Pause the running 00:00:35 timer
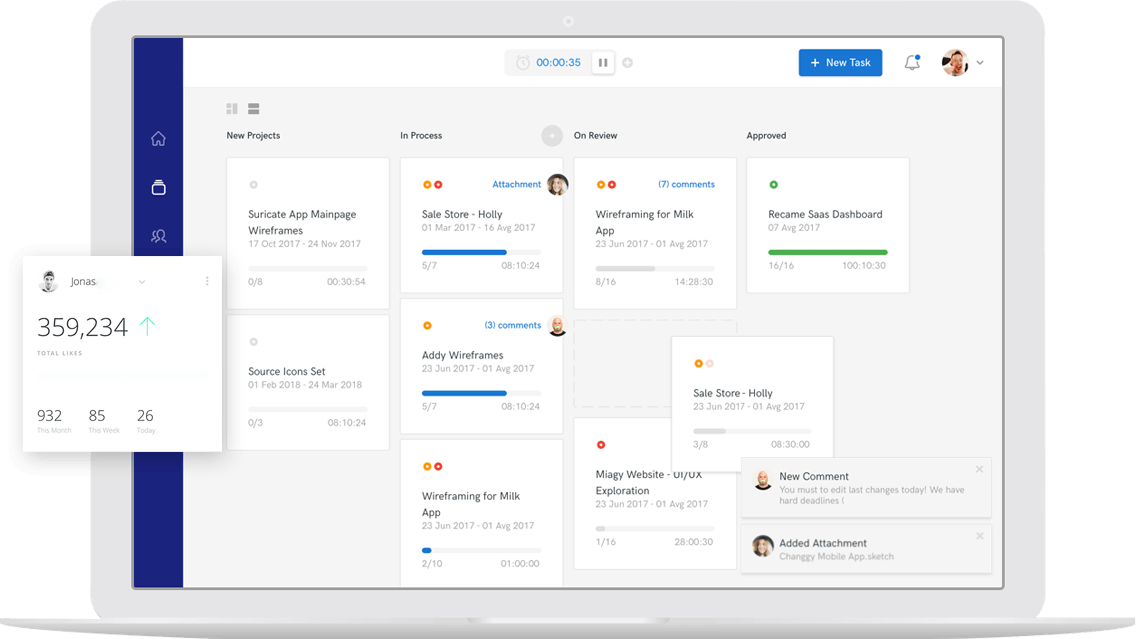The height and width of the screenshot is (639, 1136). (603, 63)
